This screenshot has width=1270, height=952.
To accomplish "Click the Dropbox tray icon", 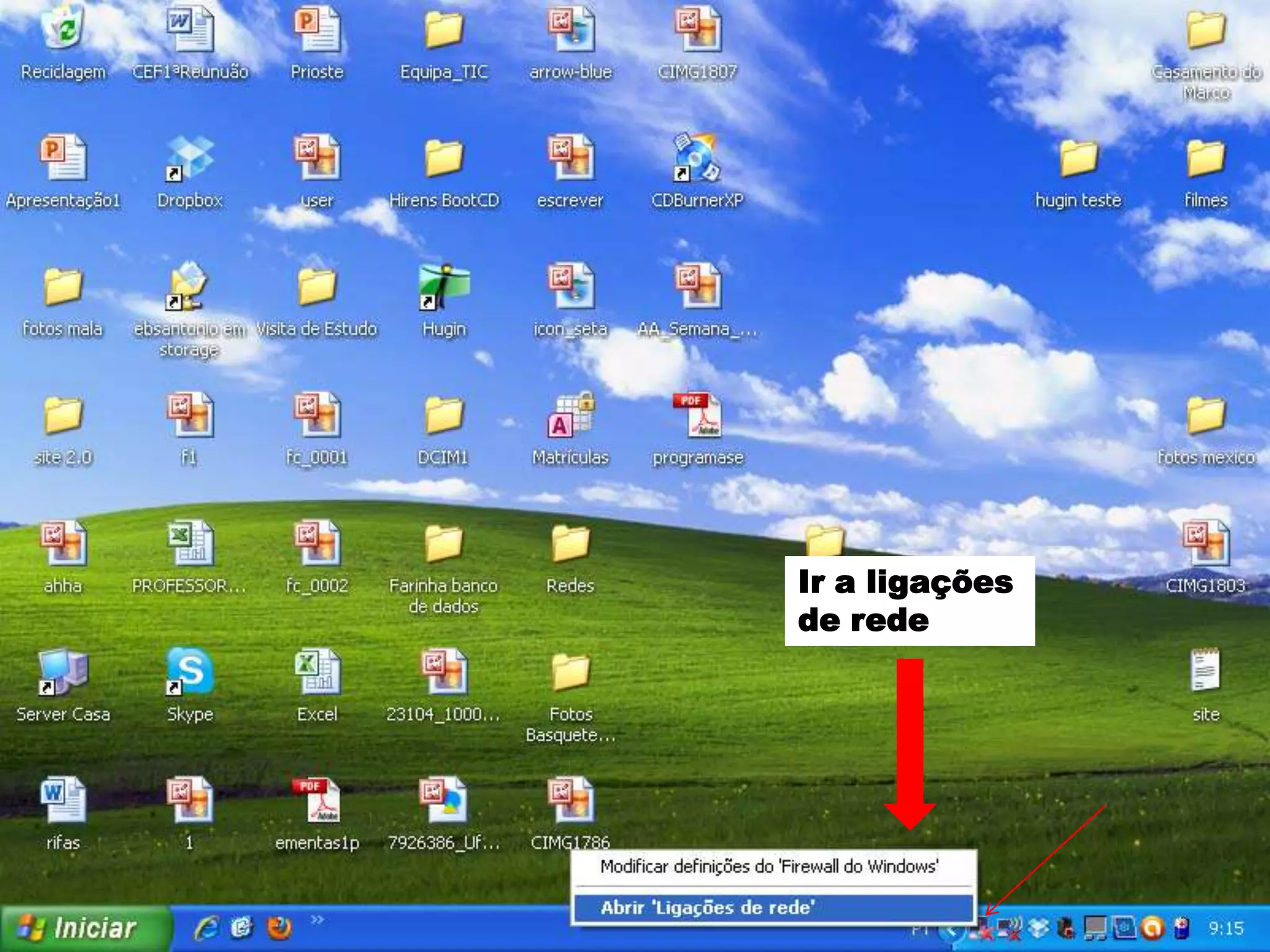I will pyautogui.click(x=1039, y=928).
